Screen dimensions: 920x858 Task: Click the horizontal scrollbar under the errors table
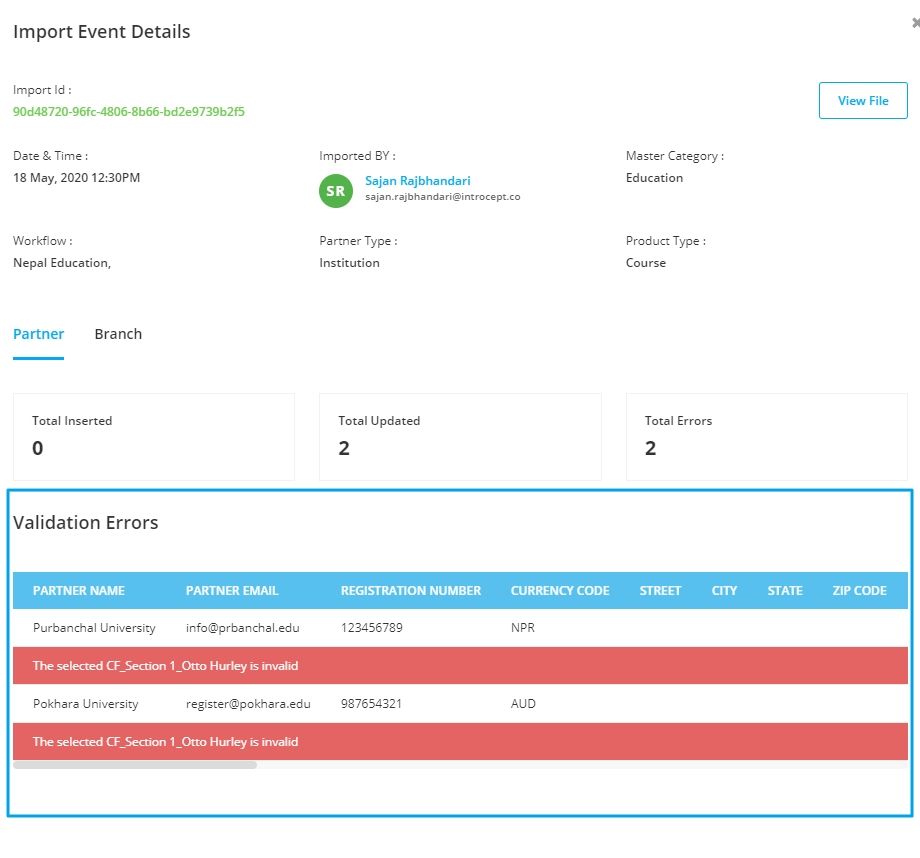click(x=135, y=765)
